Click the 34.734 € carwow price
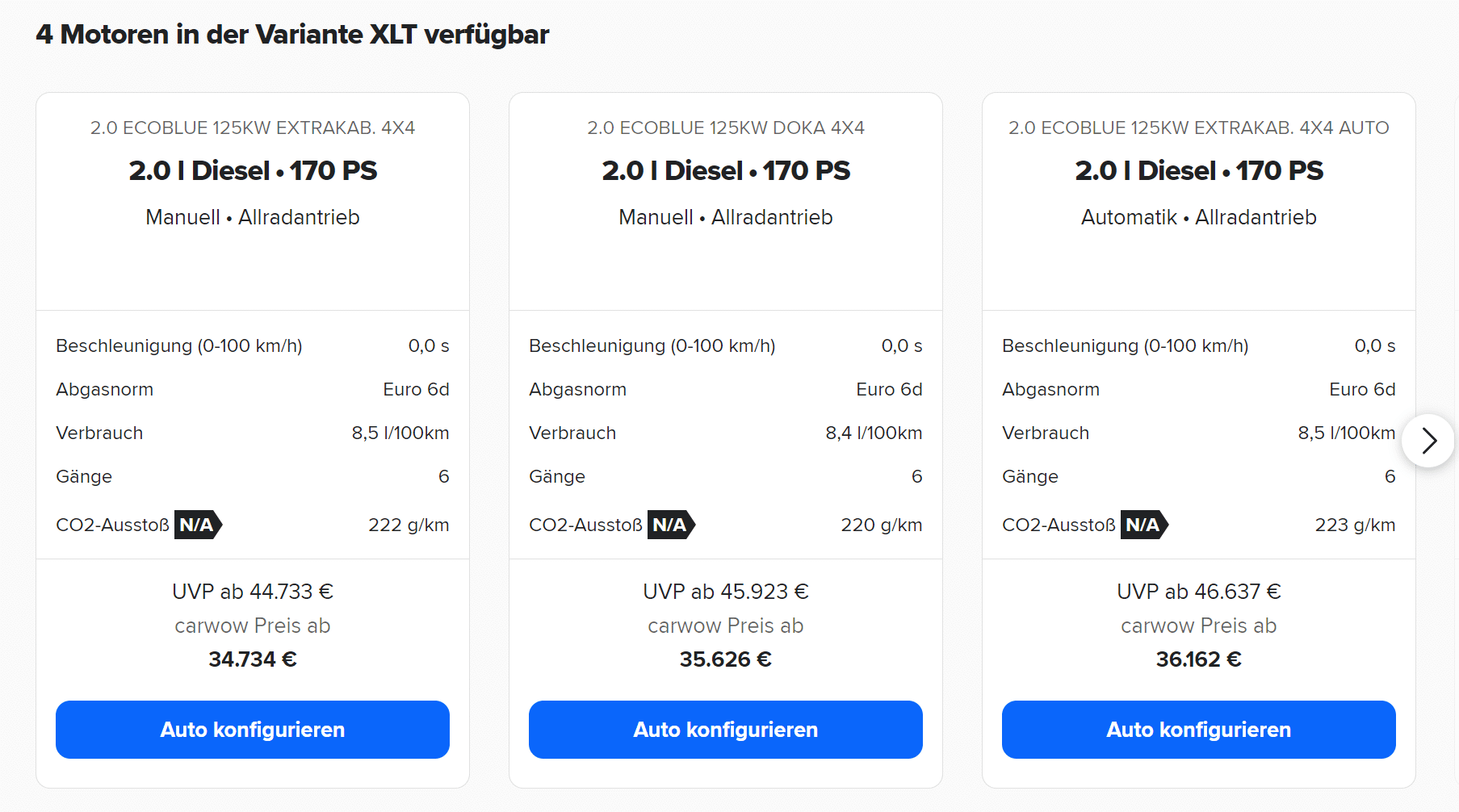This screenshot has height=812, width=1459. tap(253, 659)
